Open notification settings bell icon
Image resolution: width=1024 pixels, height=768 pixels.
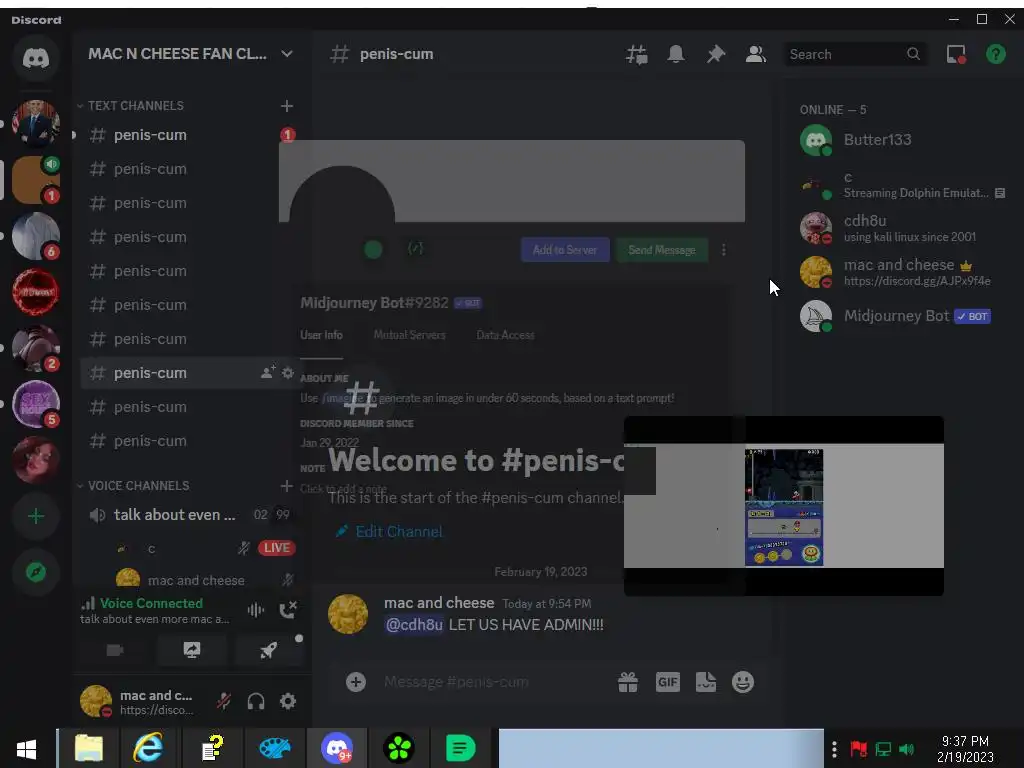676,54
